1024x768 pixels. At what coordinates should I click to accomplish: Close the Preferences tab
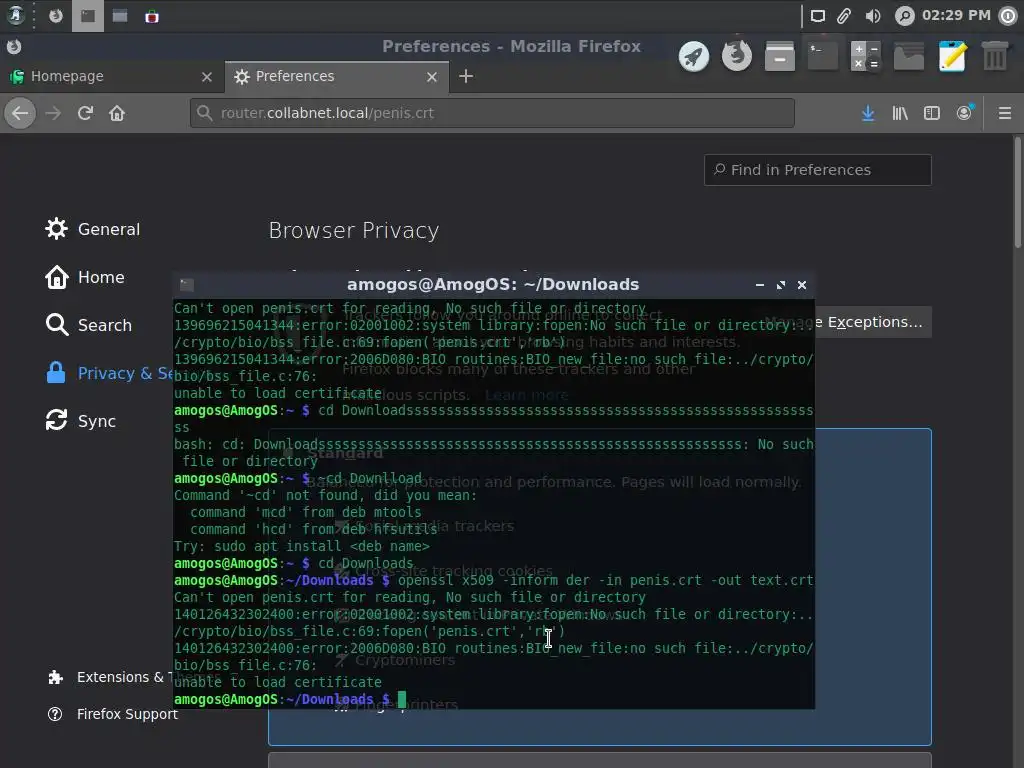(x=432, y=77)
